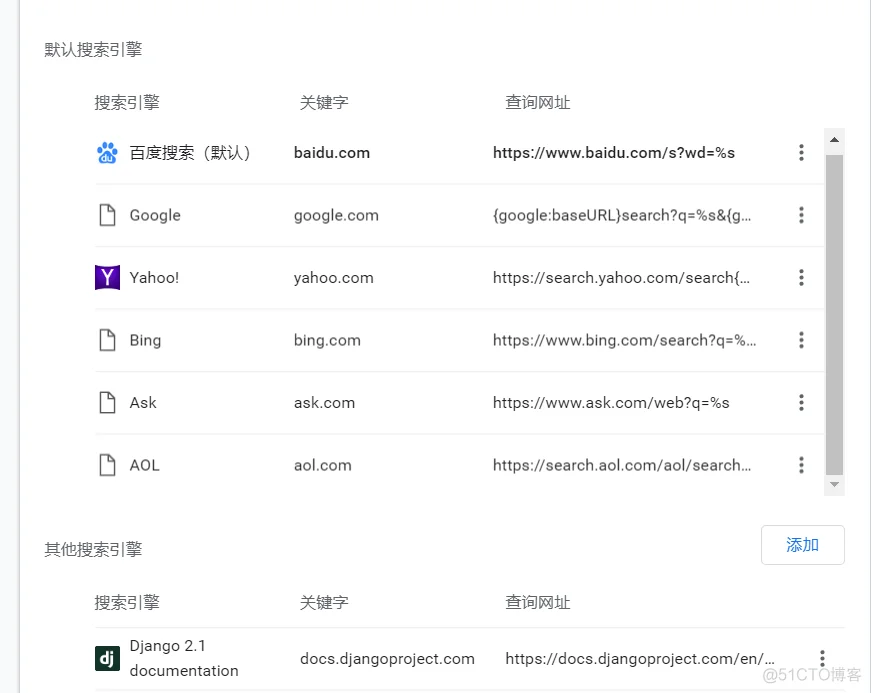Open more actions menu for Bing

point(801,340)
